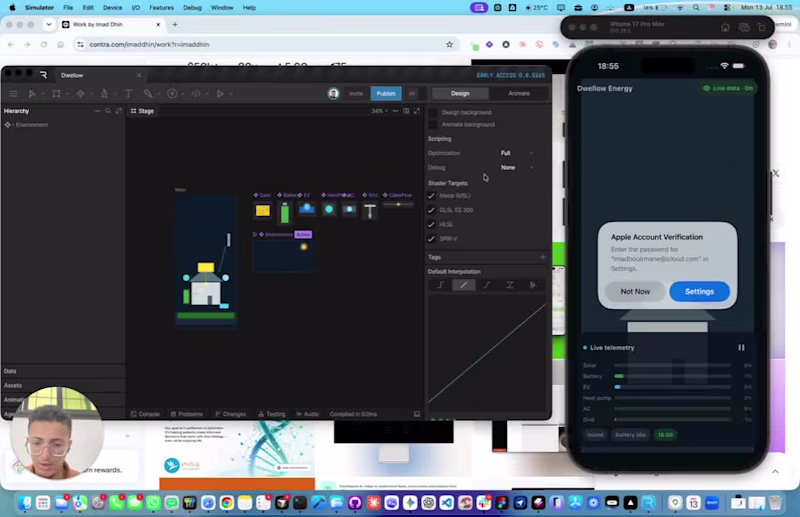800x517 pixels.
Task: Select the arrow selection tool
Action: point(32,94)
